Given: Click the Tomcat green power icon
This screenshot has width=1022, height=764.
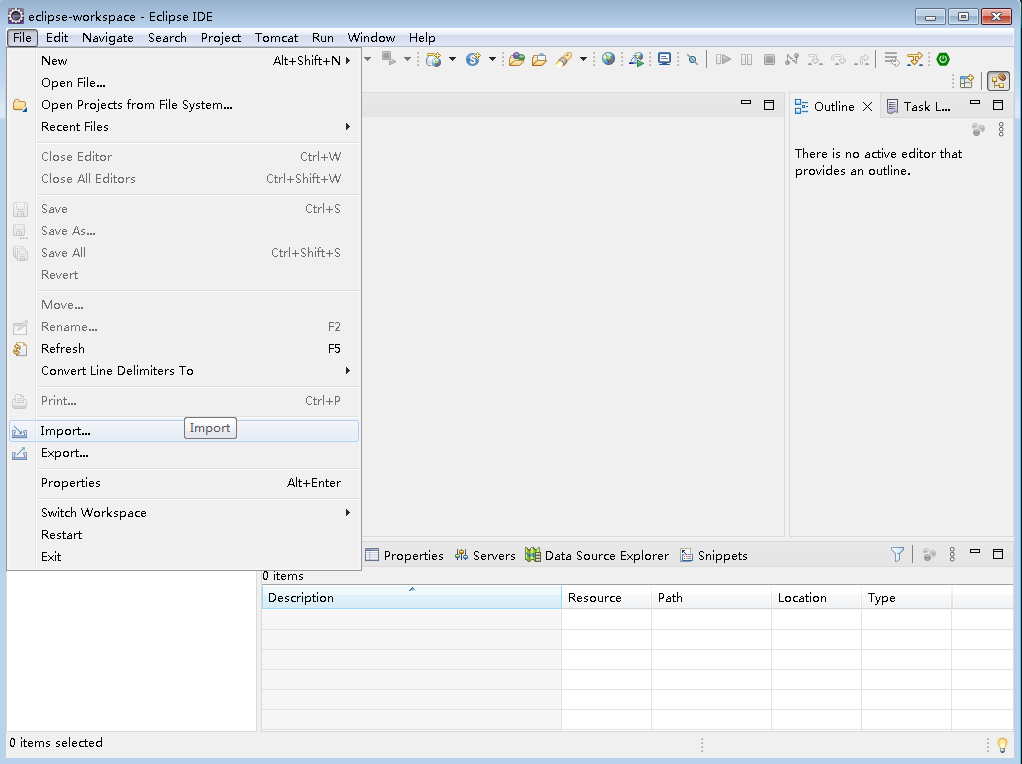Looking at the screenshot, I should (942, 59).
